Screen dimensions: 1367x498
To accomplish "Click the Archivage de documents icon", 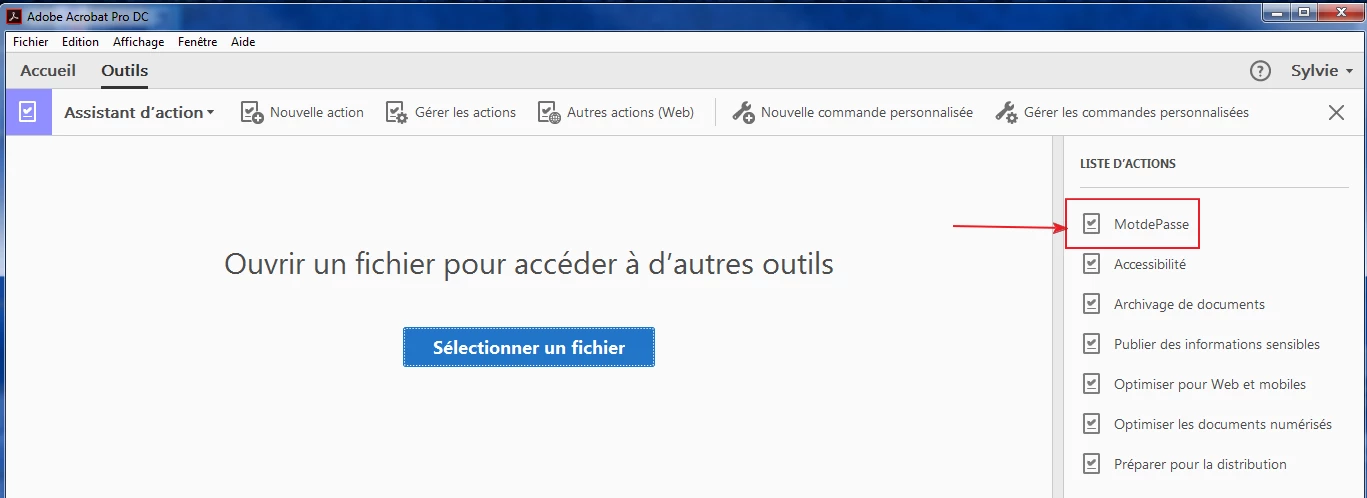I will click(1092, 304).
